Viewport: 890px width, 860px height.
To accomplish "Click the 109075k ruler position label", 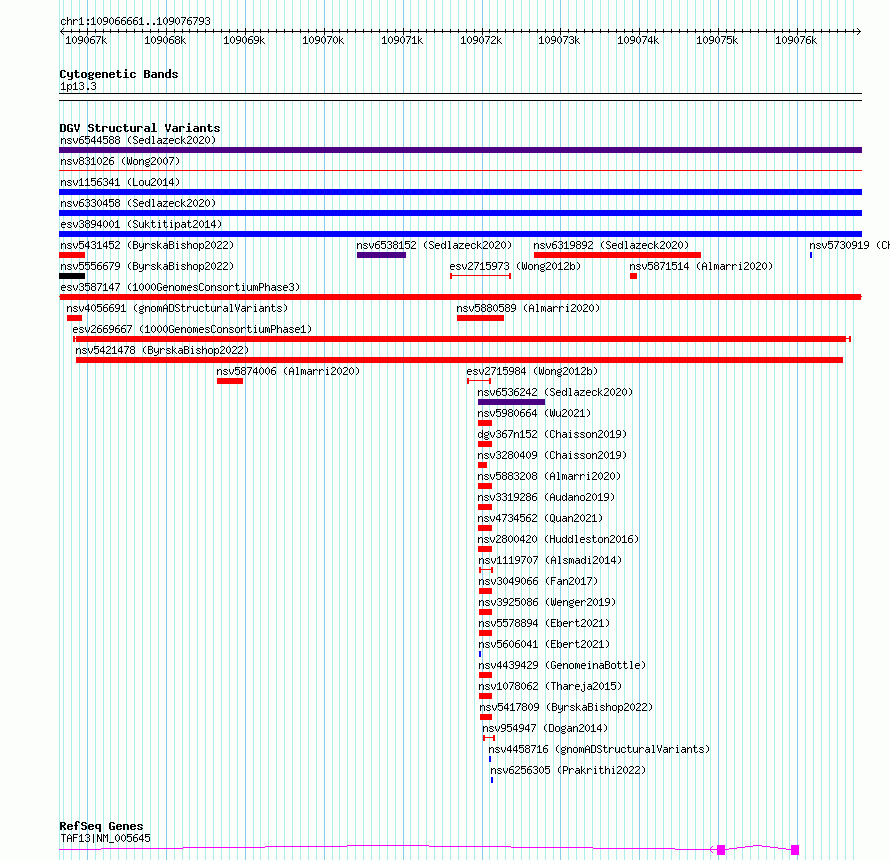I will point(717,41).
